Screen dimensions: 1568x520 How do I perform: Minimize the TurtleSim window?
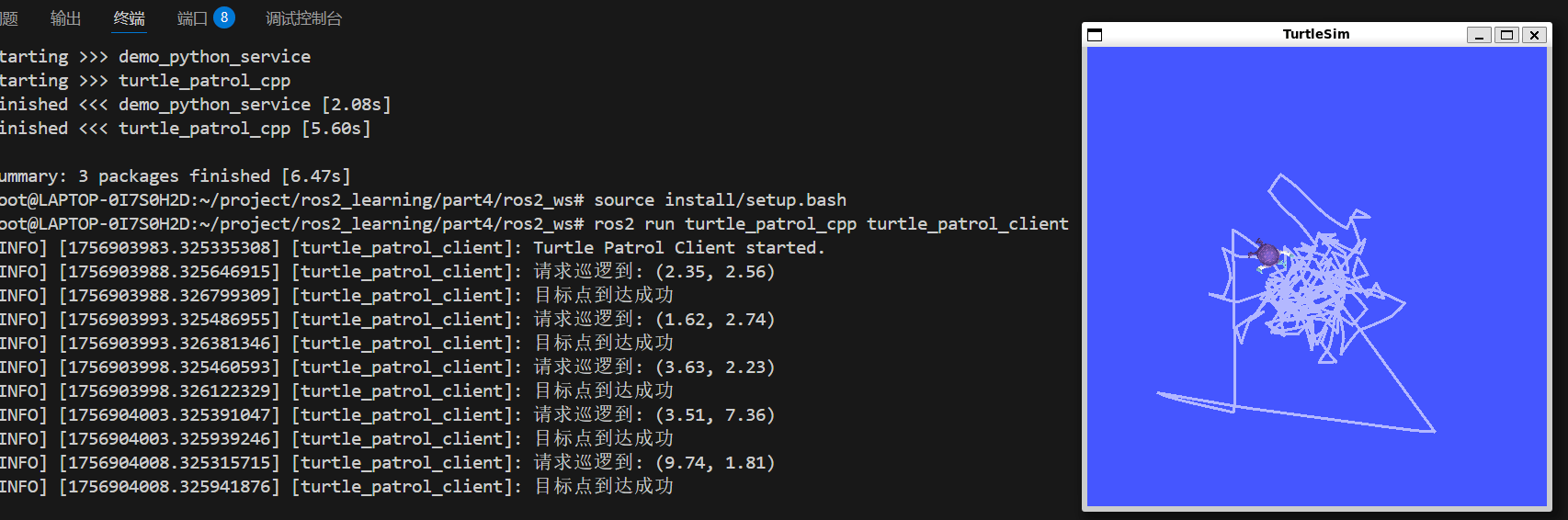[1478, 35]
